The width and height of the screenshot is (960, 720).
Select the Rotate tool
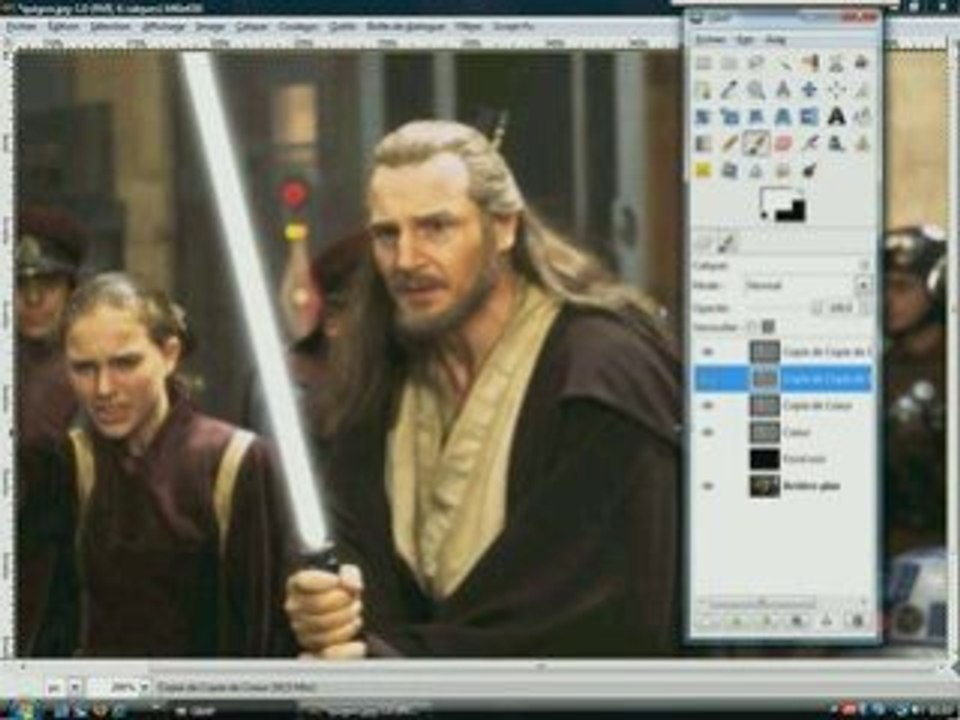coord(703,116)
